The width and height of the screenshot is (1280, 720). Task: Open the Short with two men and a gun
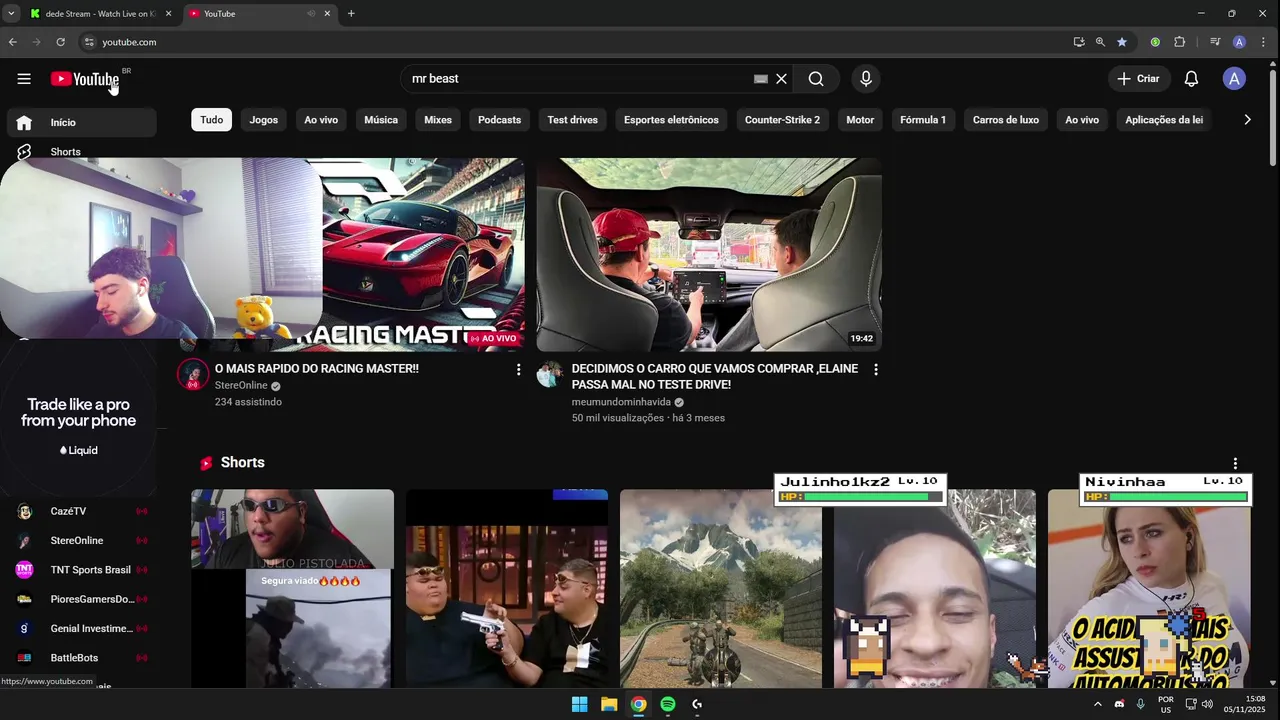(507, 589)
